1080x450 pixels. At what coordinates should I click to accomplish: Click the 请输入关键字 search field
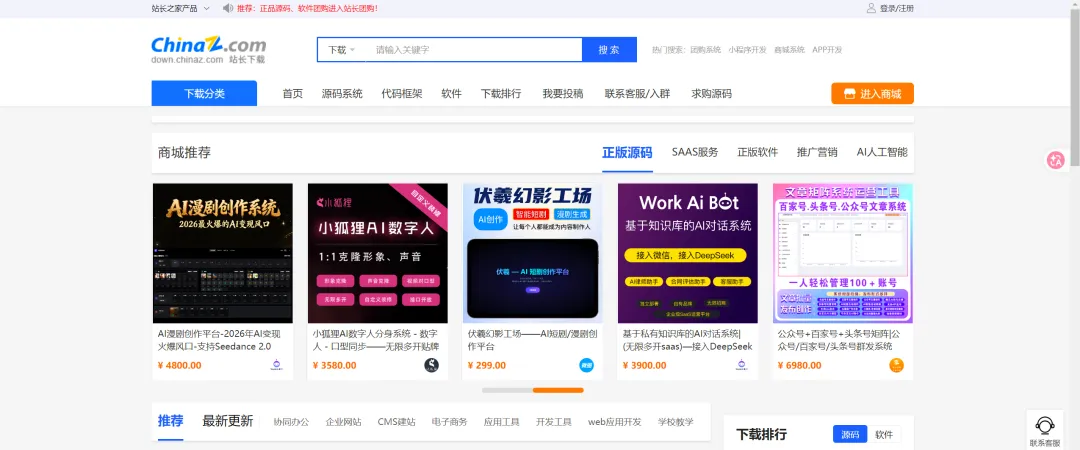click(x=474, y=50)
